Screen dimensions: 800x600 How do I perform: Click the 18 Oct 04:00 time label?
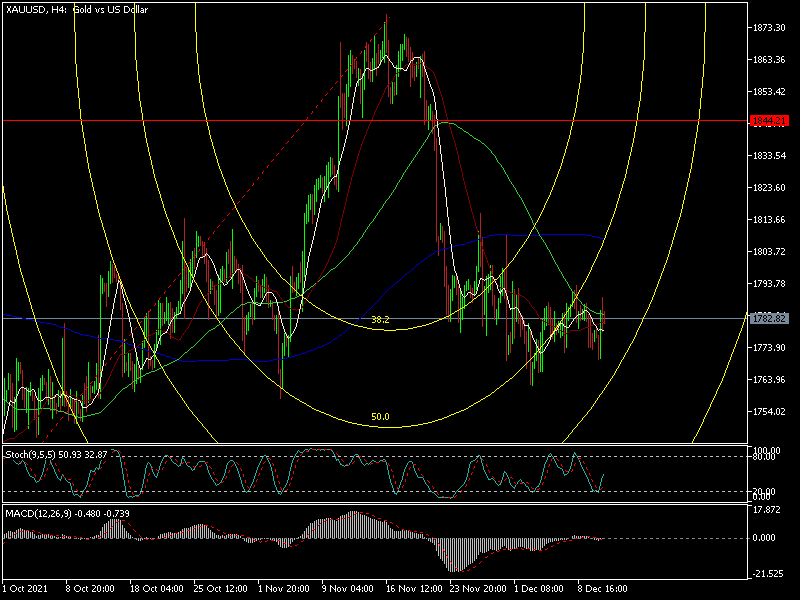point(154,590)
